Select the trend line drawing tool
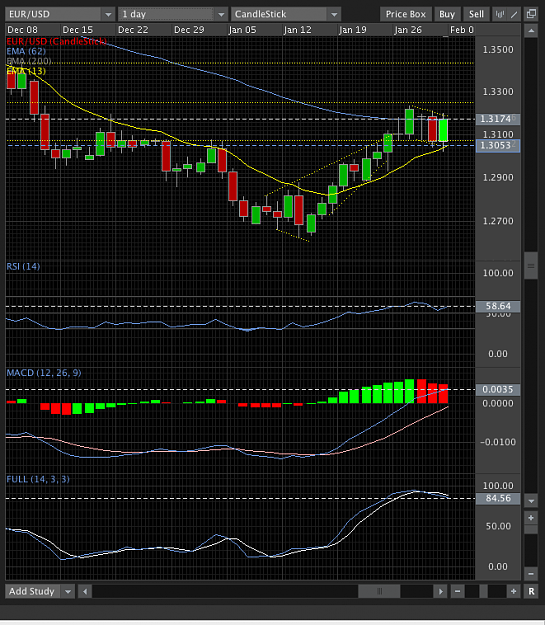The image size is (545, 625). coord(514,14)
